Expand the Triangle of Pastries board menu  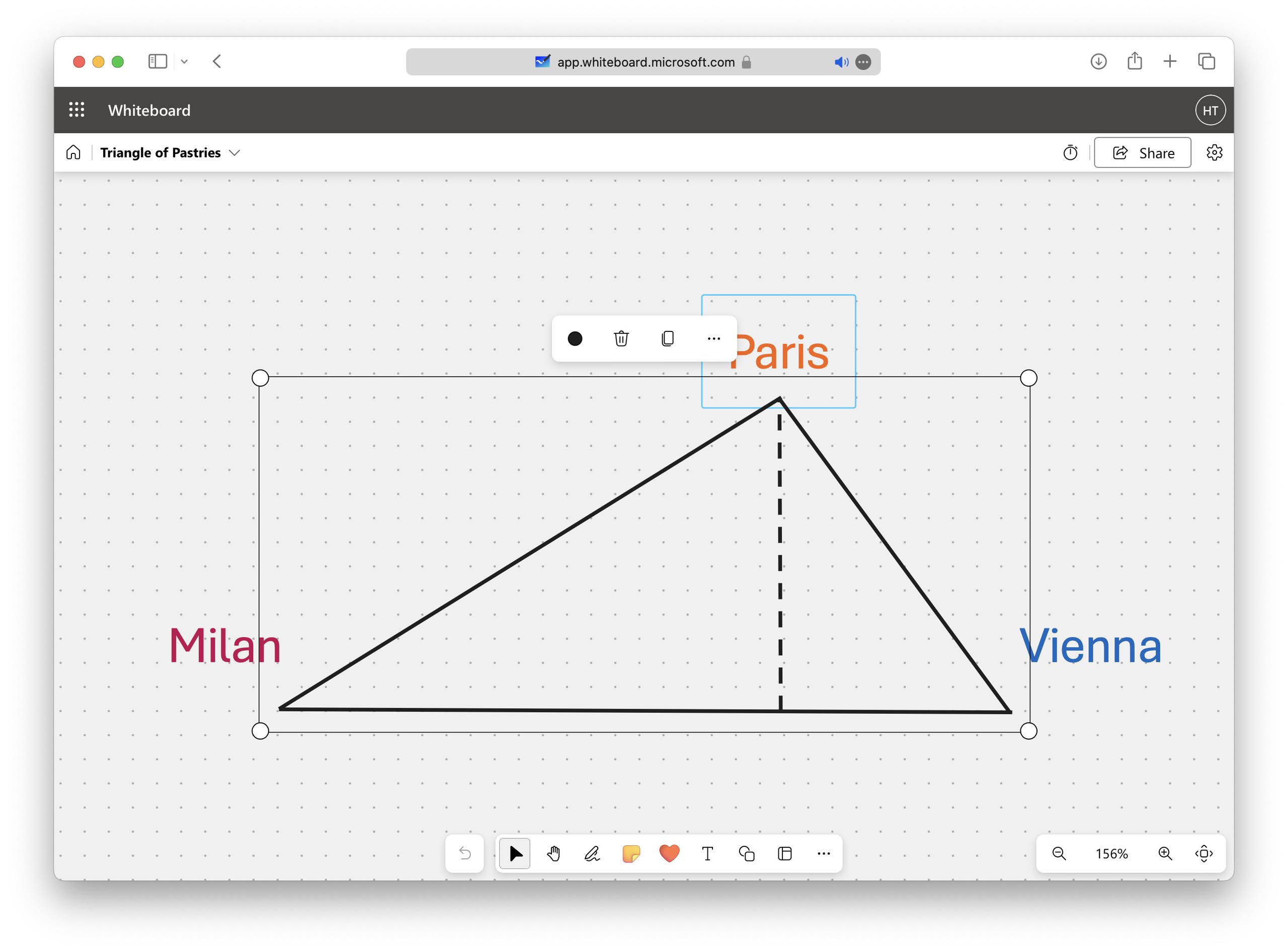click(x=234, y=153)
